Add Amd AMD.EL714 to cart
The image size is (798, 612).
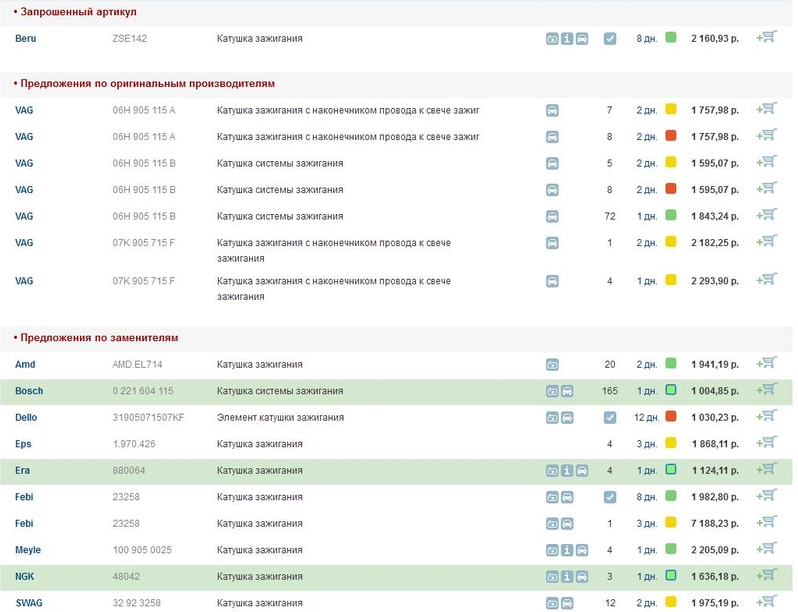point(766,363)
